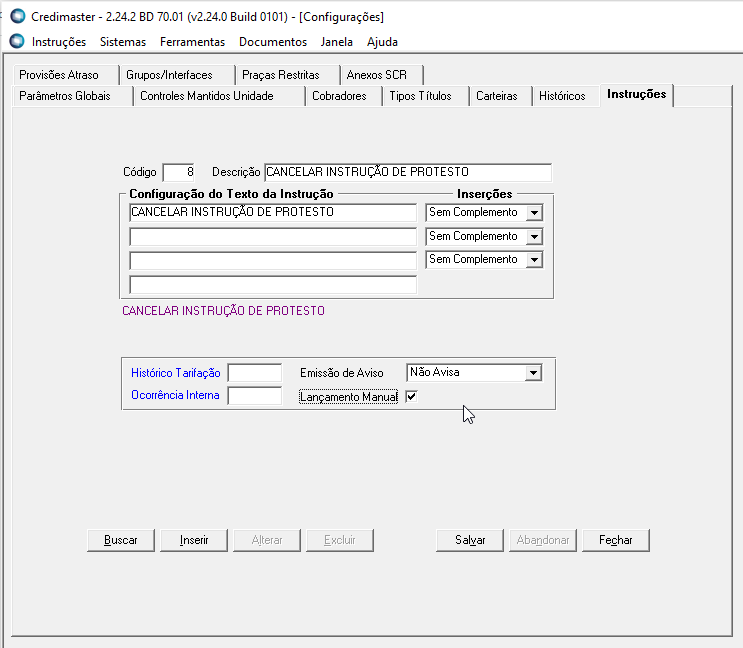This screenshot has height=648, width=743.
Task: Open the Documentos menu
Action: point(273,42)
